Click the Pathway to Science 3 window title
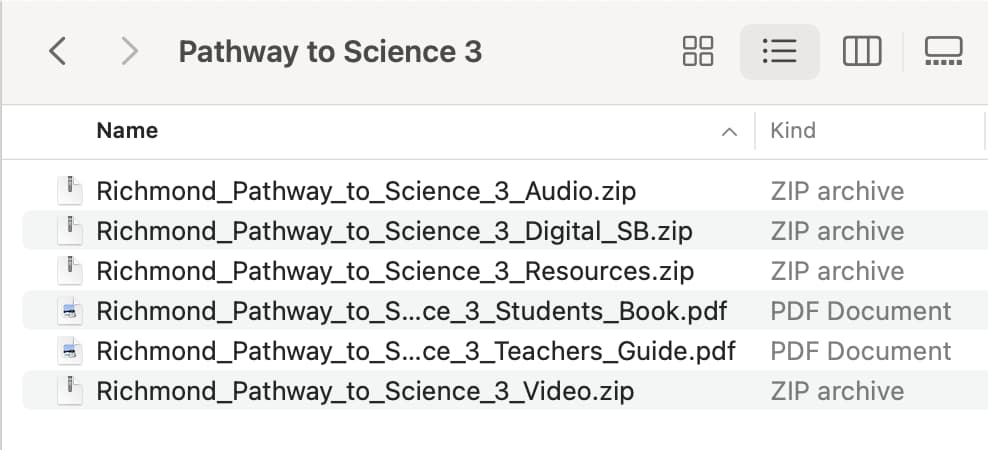 click(330, 52)
